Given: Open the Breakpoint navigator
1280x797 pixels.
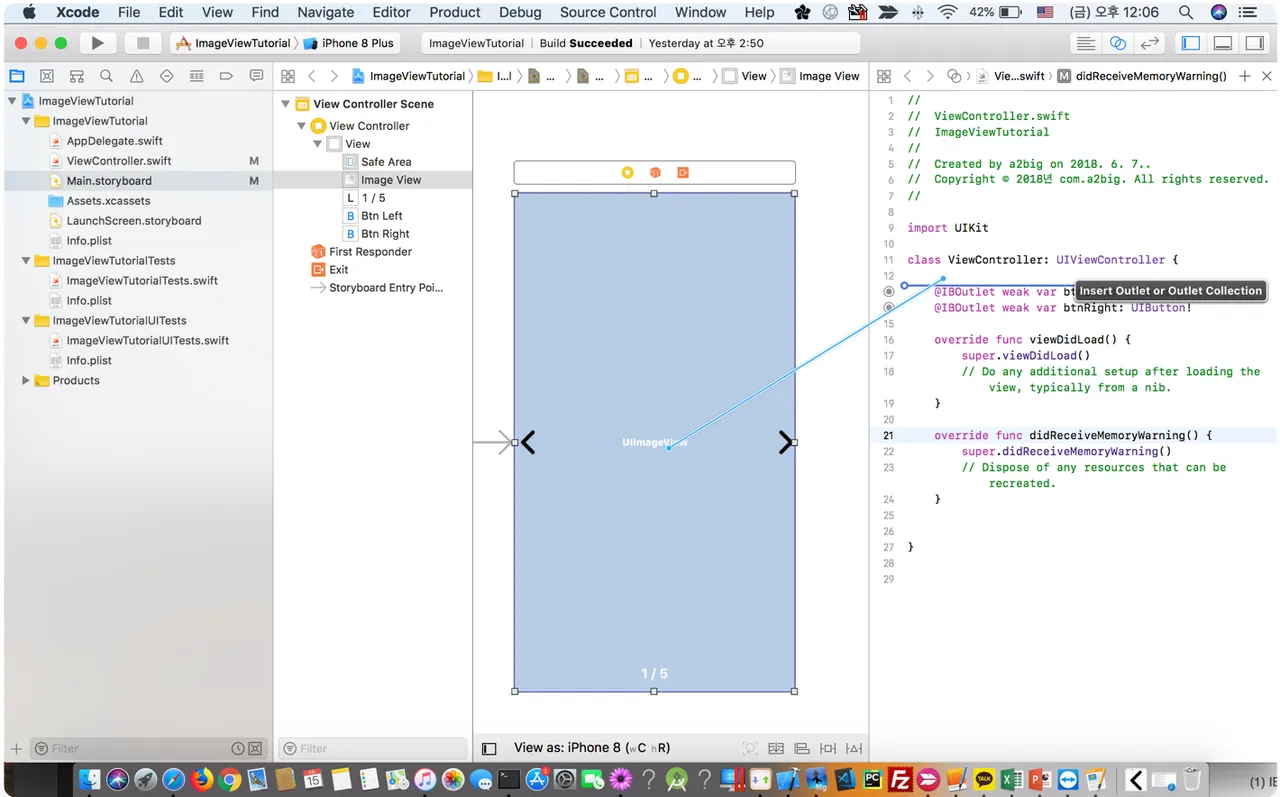Looking at the screenshot, I should [227, 76].
